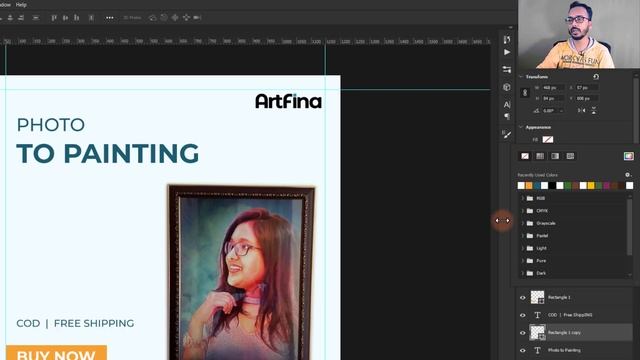Expand the RGB swatch folder
Image resolution: width=640 pixels, height=360 pixels.
click(x=522, y=198)
